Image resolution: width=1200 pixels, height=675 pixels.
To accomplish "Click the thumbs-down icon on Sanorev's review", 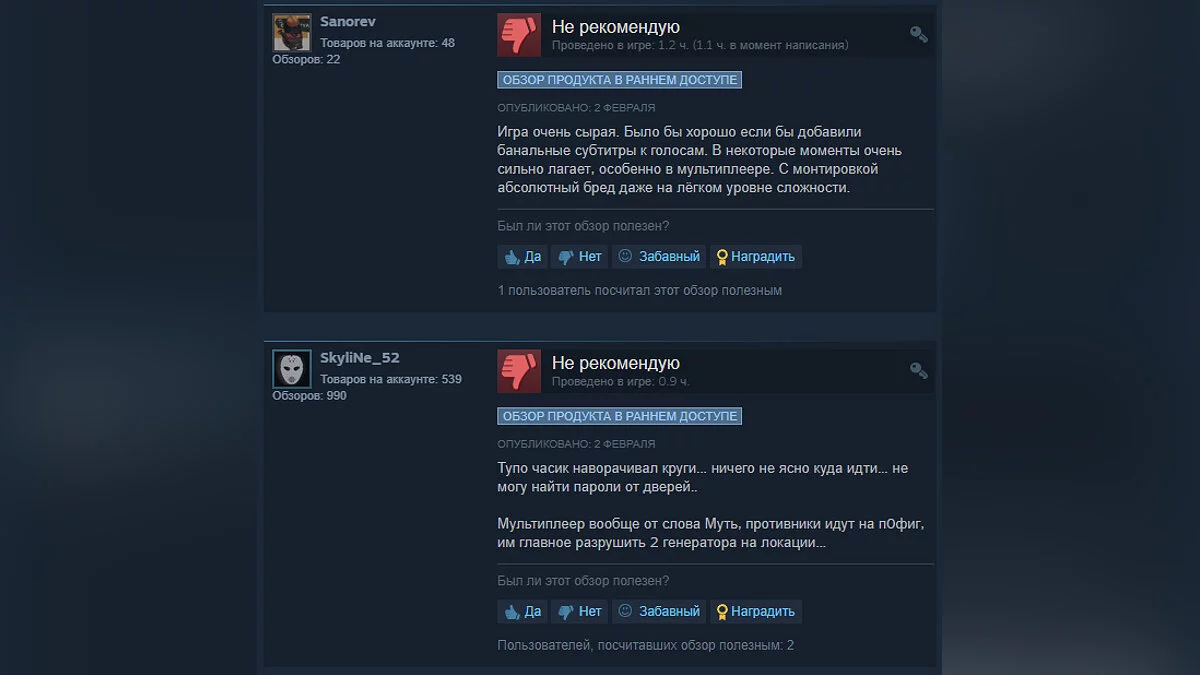I will (519, 35).
